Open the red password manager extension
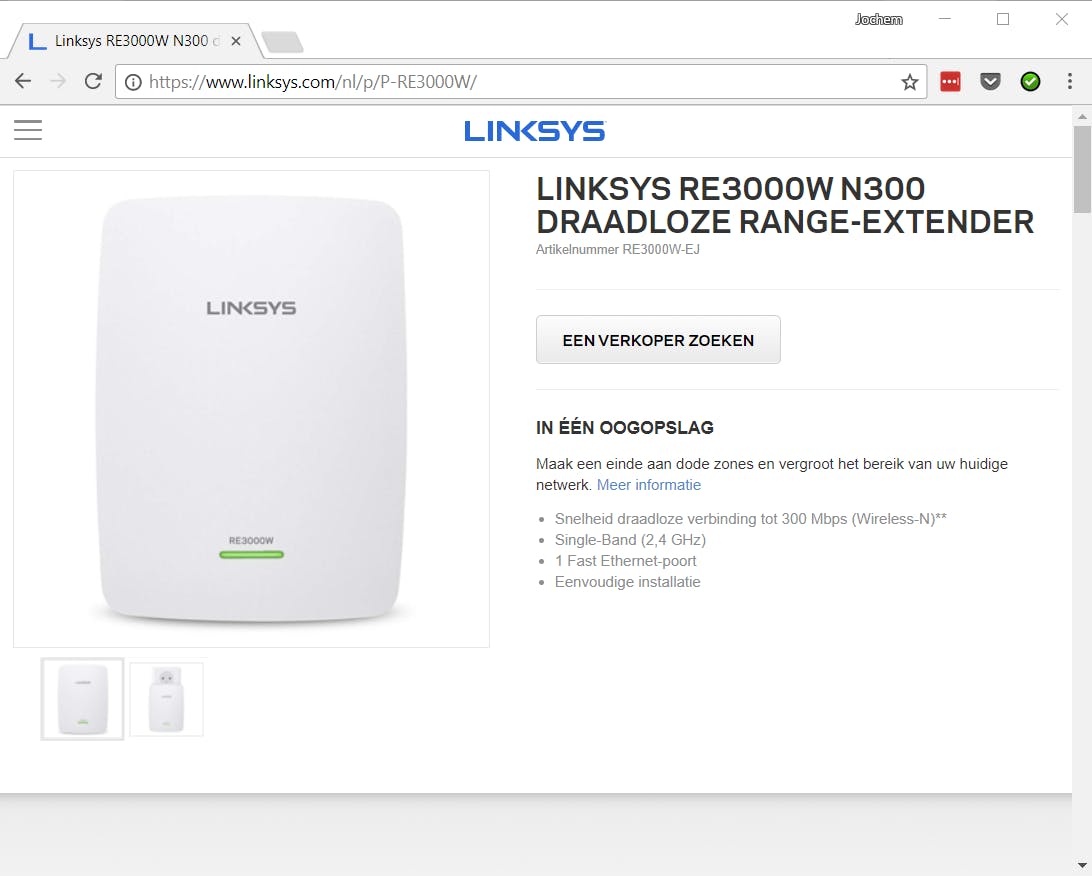This screenshot has height=876, width=1092. pos(950,81)
